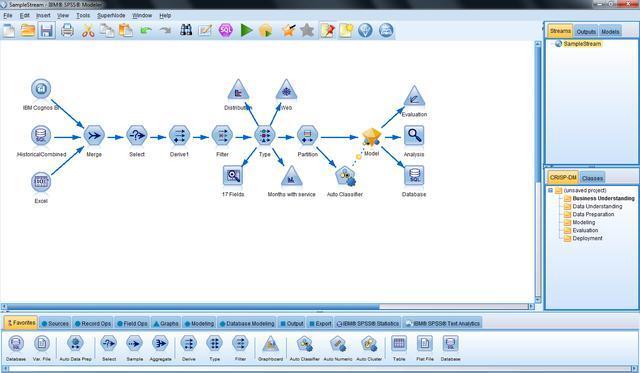The height and width of the screenshot is (373, 640).
Task: Select the Merge node on canvas
Action: 94,135
